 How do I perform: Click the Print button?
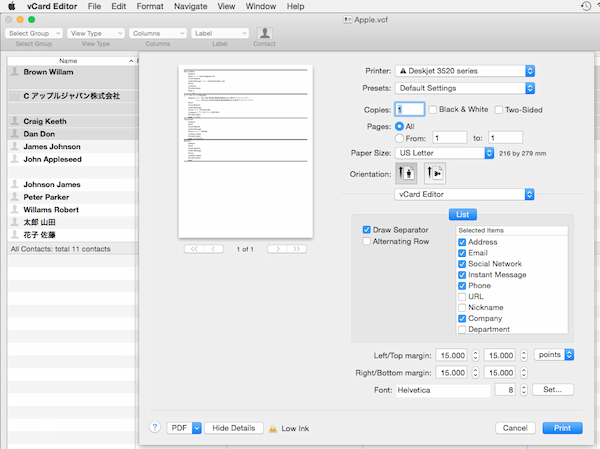(562, 428)
